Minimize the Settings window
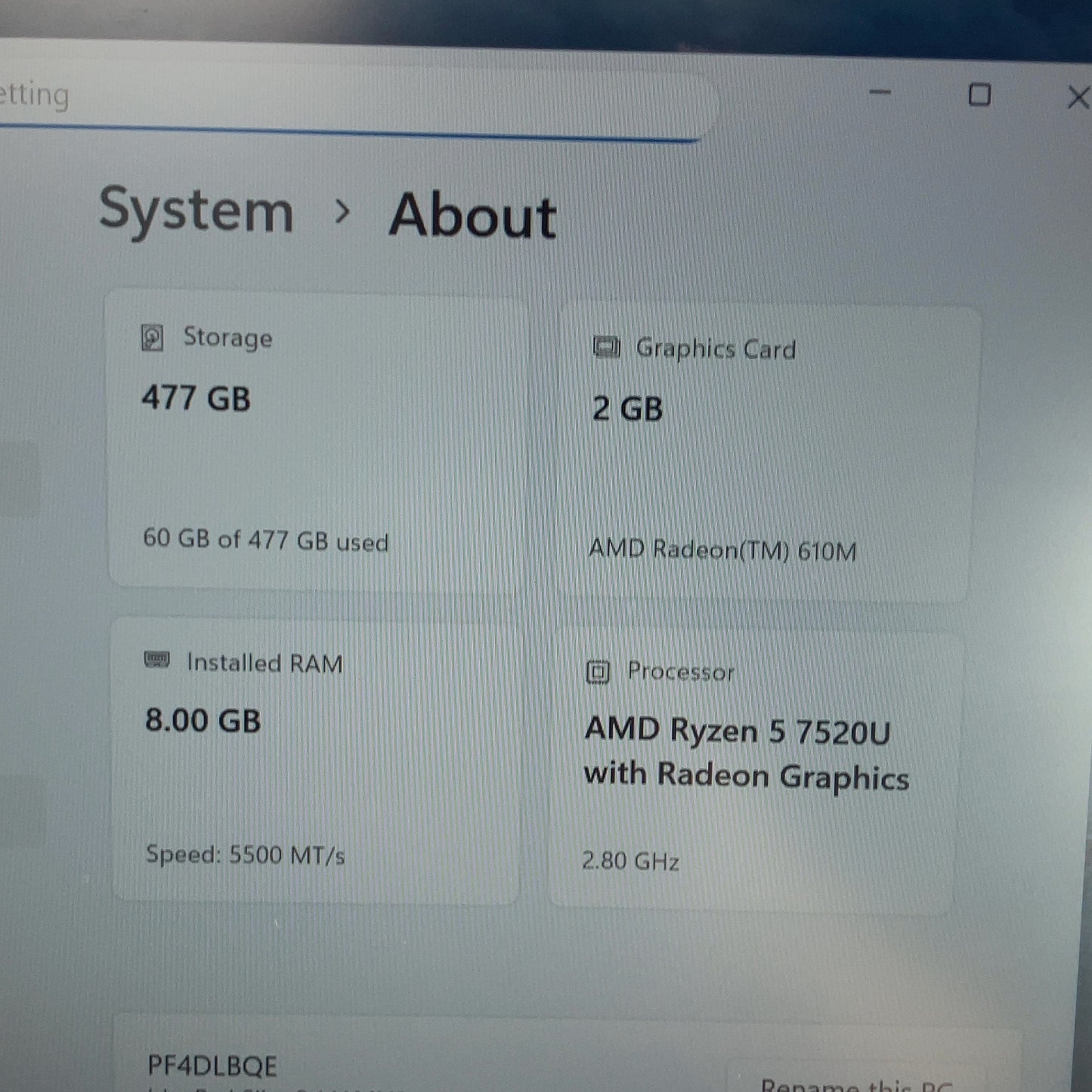The image size is (1092, 1092). coord(880,92)
